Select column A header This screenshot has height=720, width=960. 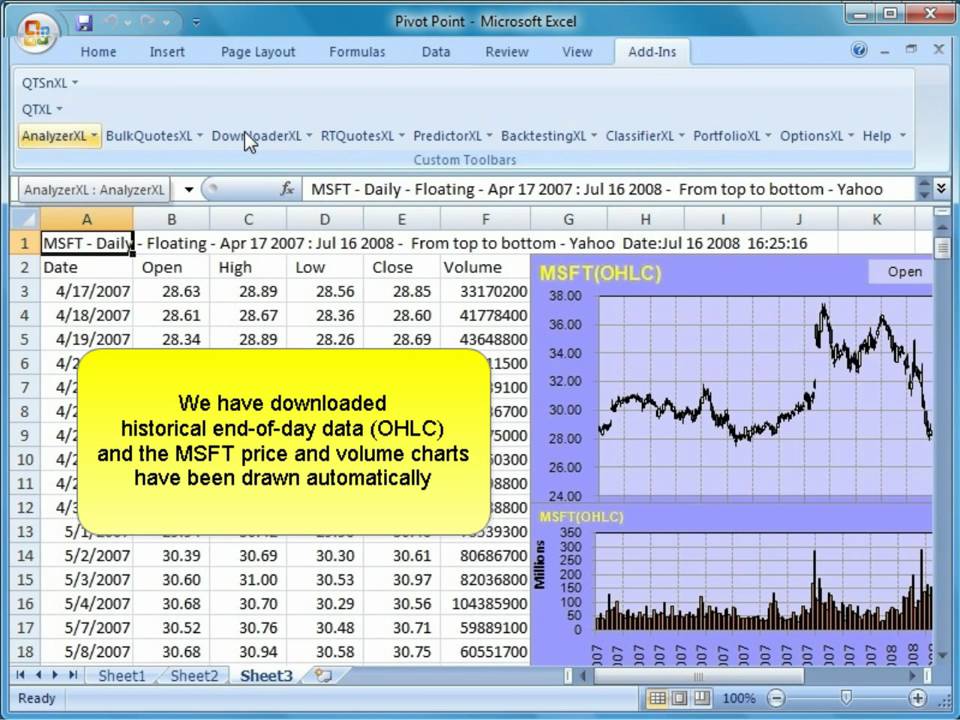coord(86,219)
